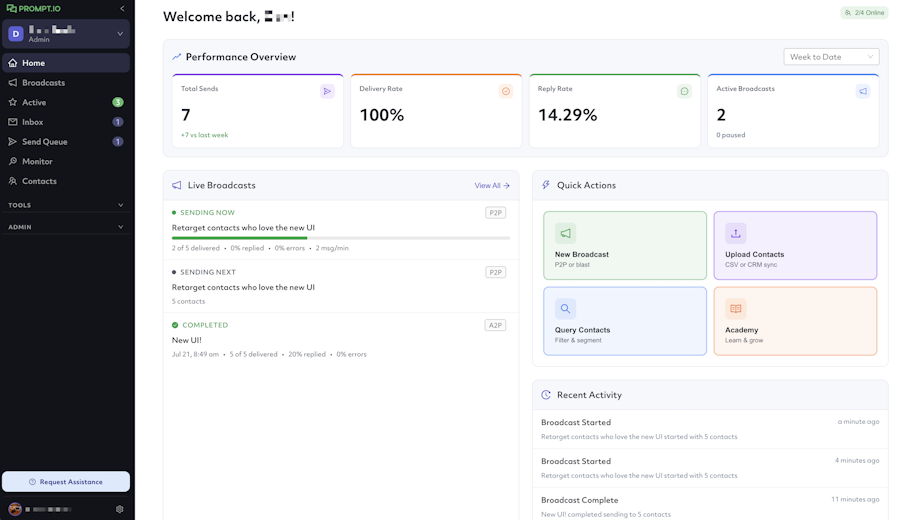Click the Send Queue paper-plane icon
900x520 pixels.
point(13,142)
